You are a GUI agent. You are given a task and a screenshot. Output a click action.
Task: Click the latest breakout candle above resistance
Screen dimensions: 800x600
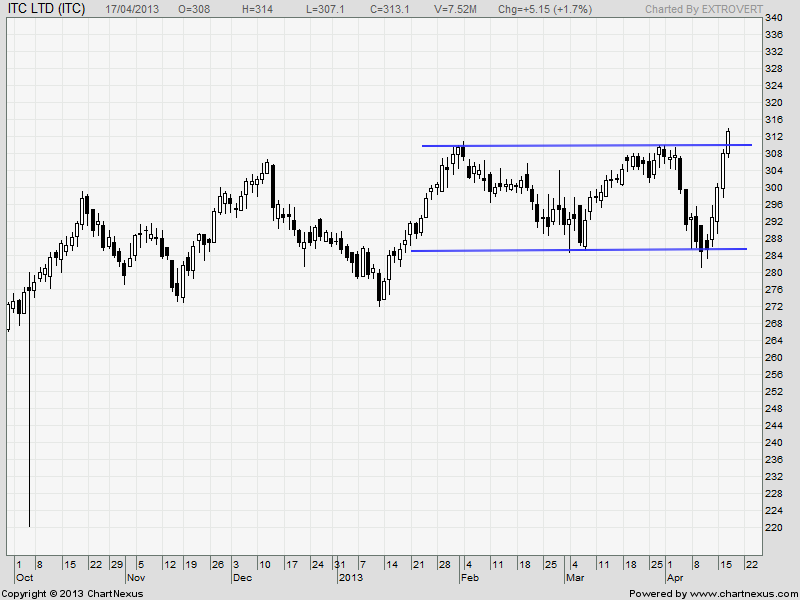[x=729, y=141]
